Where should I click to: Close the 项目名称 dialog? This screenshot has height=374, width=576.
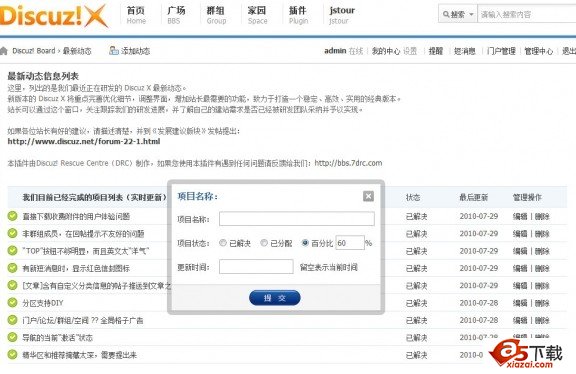click(x=368, y=196)
